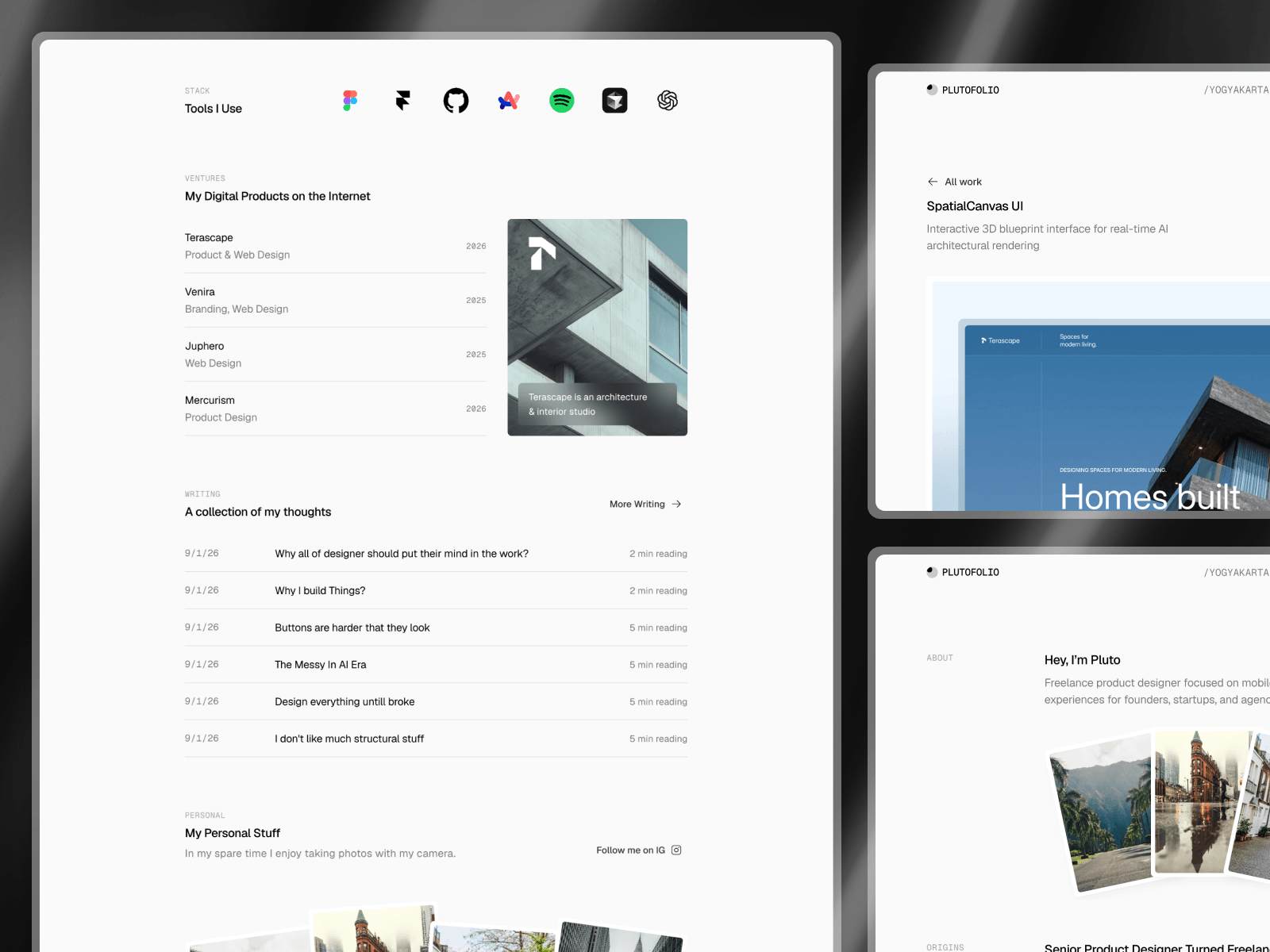Click /YOGYAKARTA label in About window
Screen dimensions: 1270x952
pos(1237,572)
